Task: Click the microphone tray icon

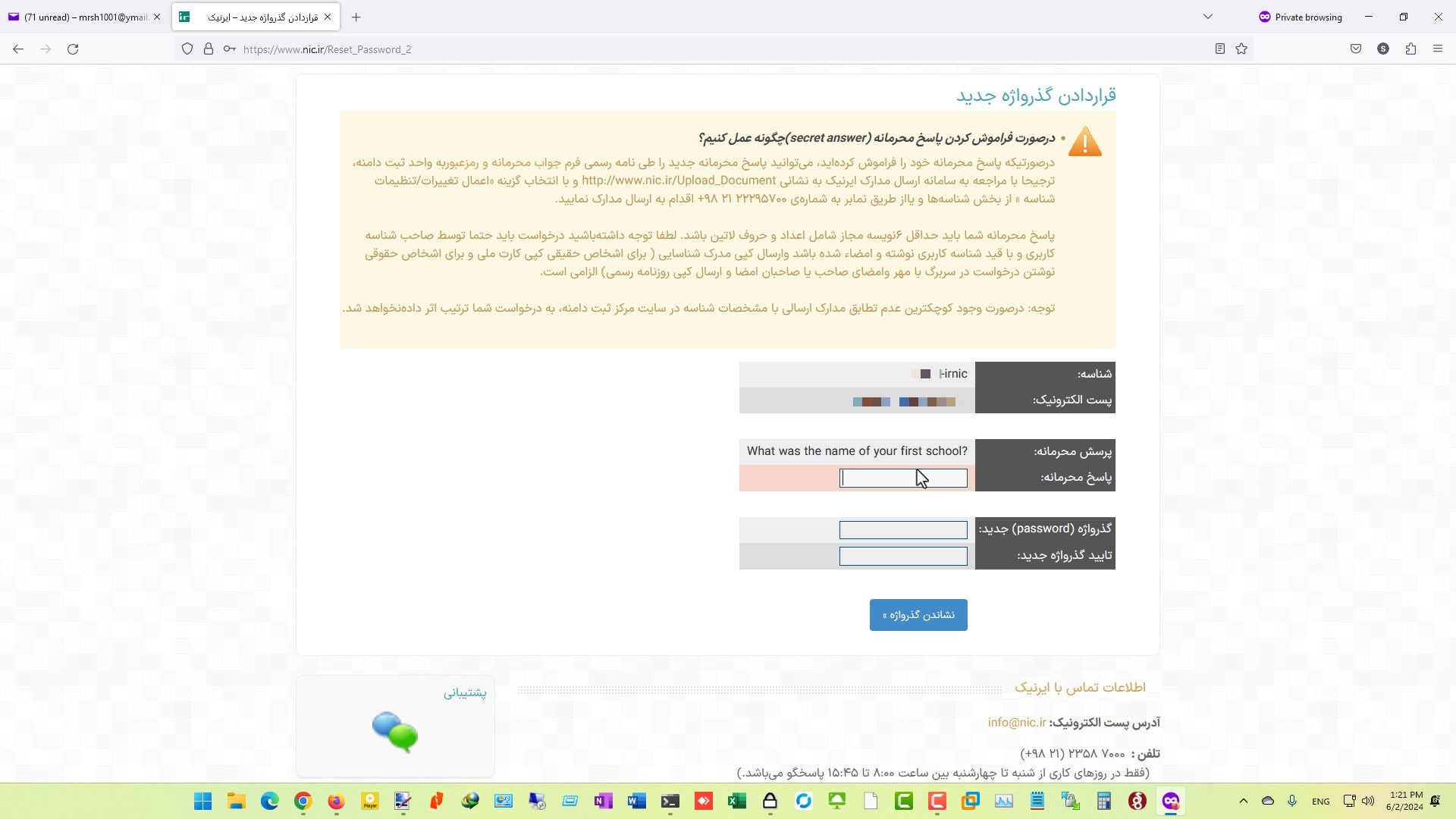Action: tap(1292, 802)
